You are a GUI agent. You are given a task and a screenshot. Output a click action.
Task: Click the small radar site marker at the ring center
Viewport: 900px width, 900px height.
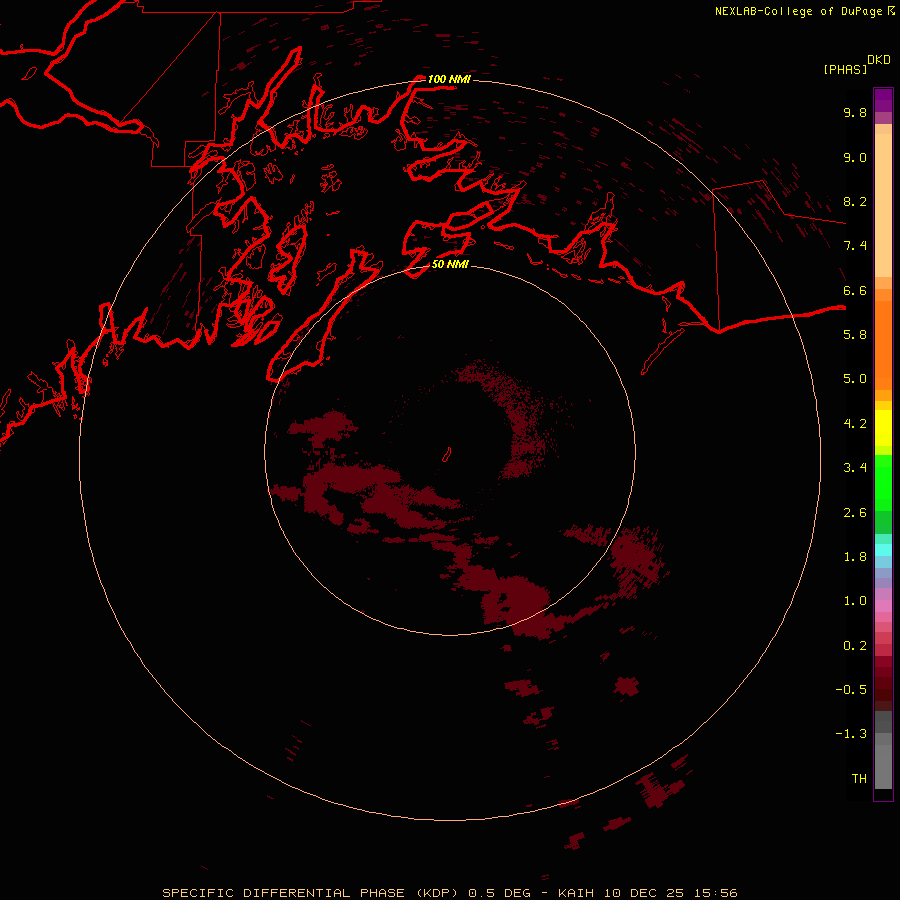click(447, 455)
